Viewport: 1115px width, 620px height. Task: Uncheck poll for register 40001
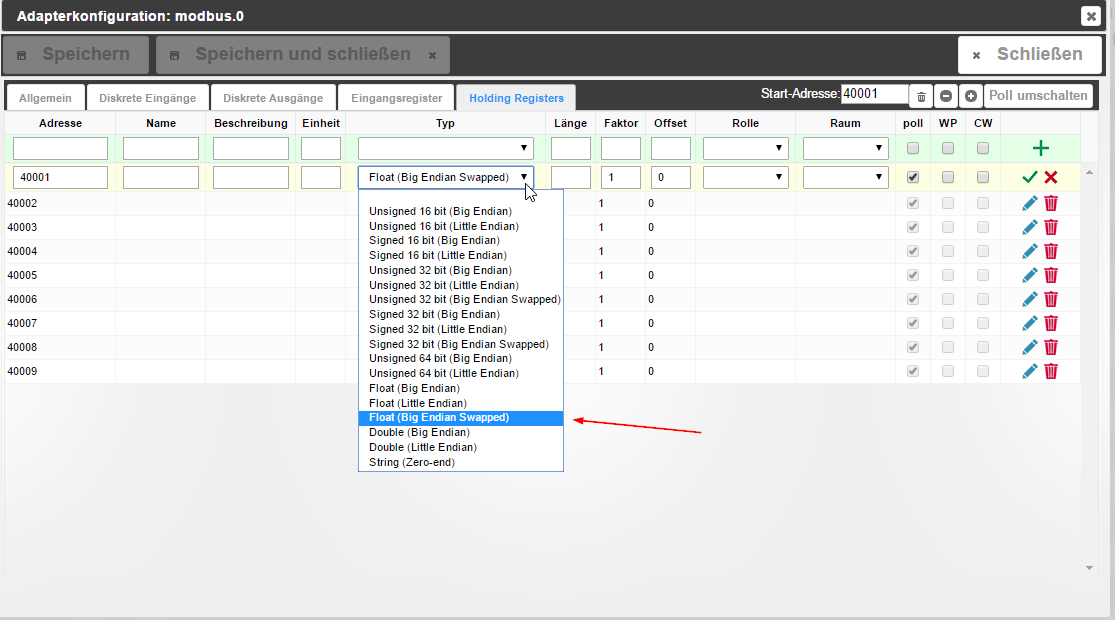tap(913, 177)
